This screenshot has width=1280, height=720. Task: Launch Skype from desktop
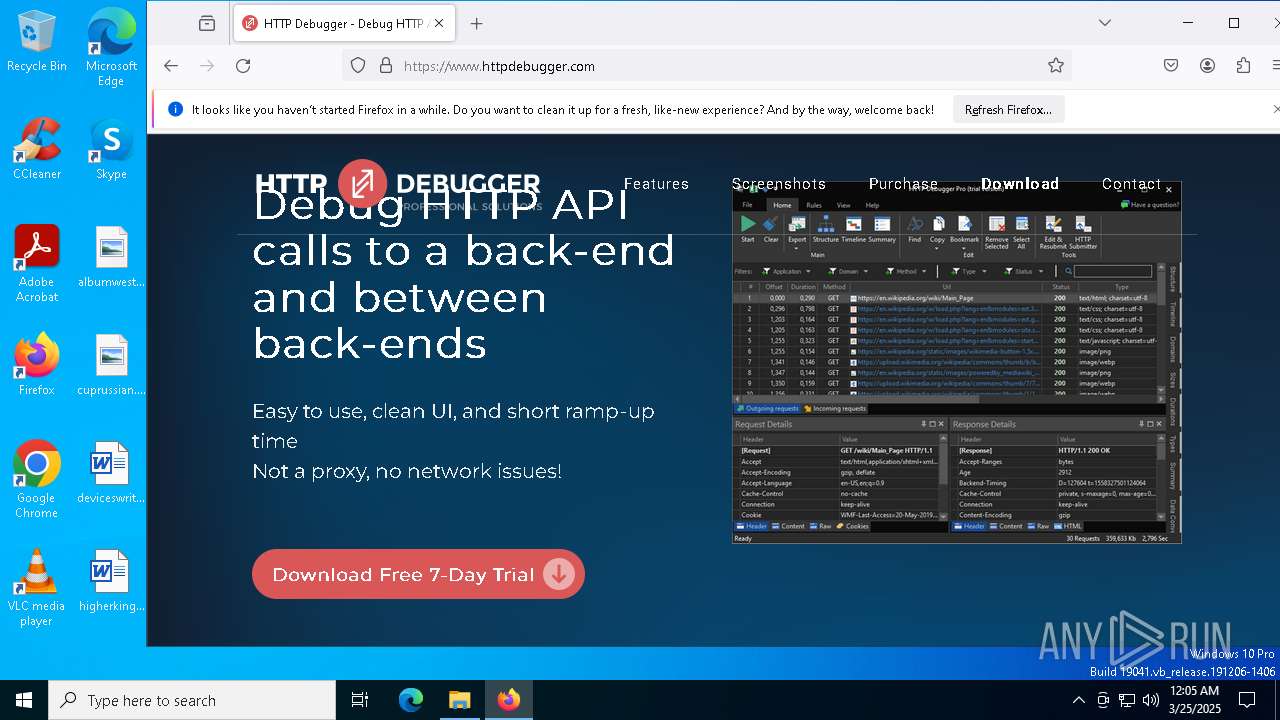tap(111, 149)
